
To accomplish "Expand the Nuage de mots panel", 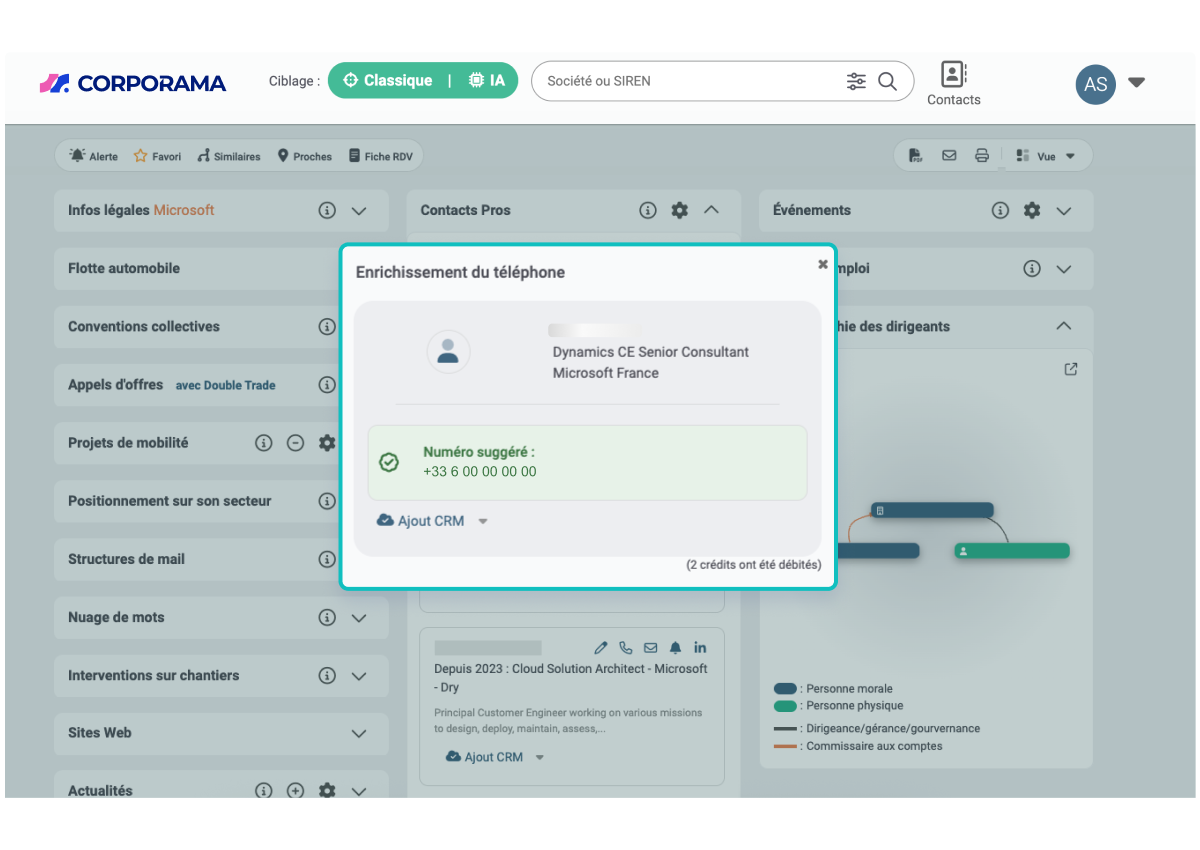I will (x=359, y=618).
